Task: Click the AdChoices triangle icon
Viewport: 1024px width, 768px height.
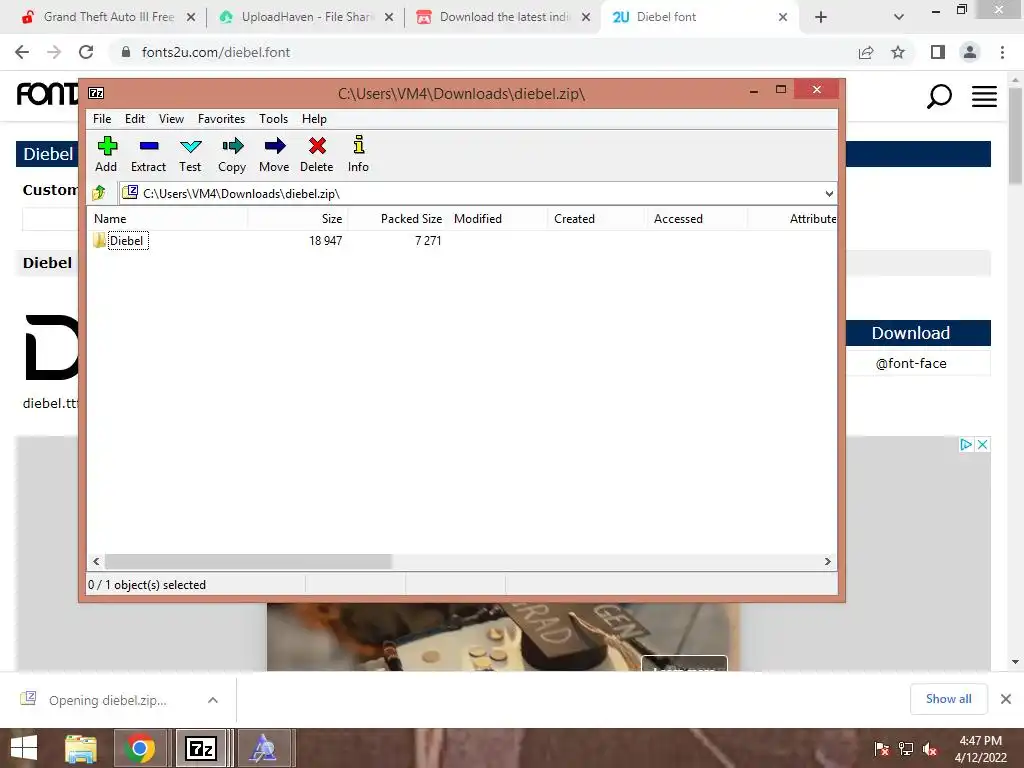Action: coord(967,444)
